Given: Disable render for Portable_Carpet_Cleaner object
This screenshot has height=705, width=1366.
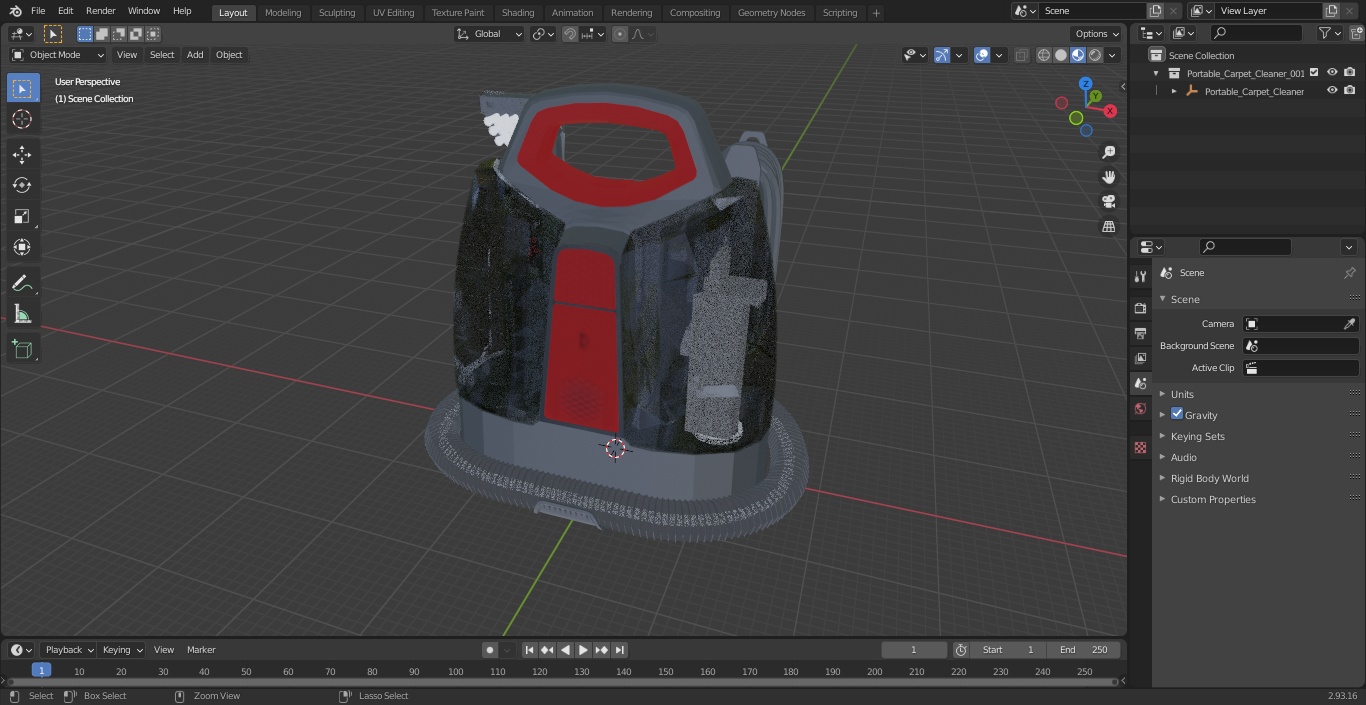Looking at the screenshot, I should pos(1349,91).
